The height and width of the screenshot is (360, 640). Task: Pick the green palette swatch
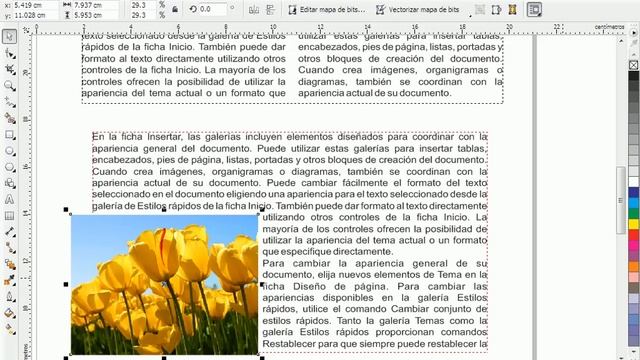click(633, 213)
